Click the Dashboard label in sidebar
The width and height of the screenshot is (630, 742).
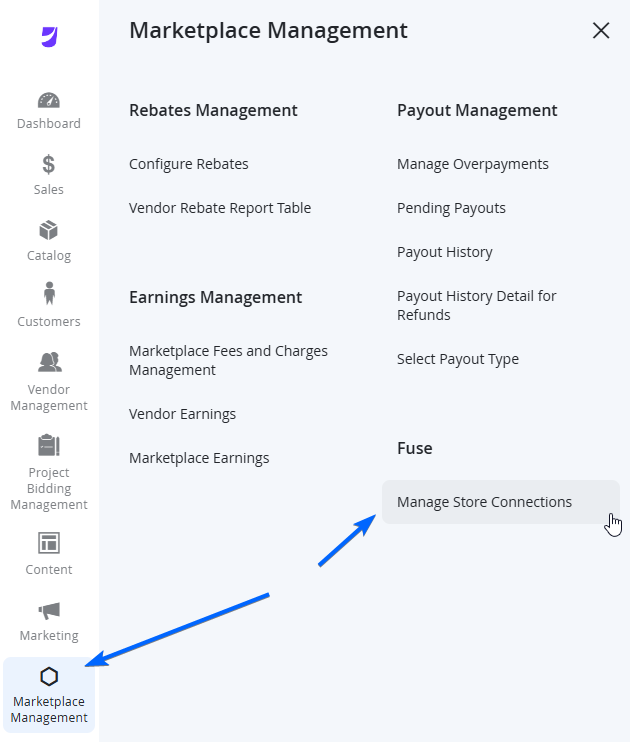49,124
